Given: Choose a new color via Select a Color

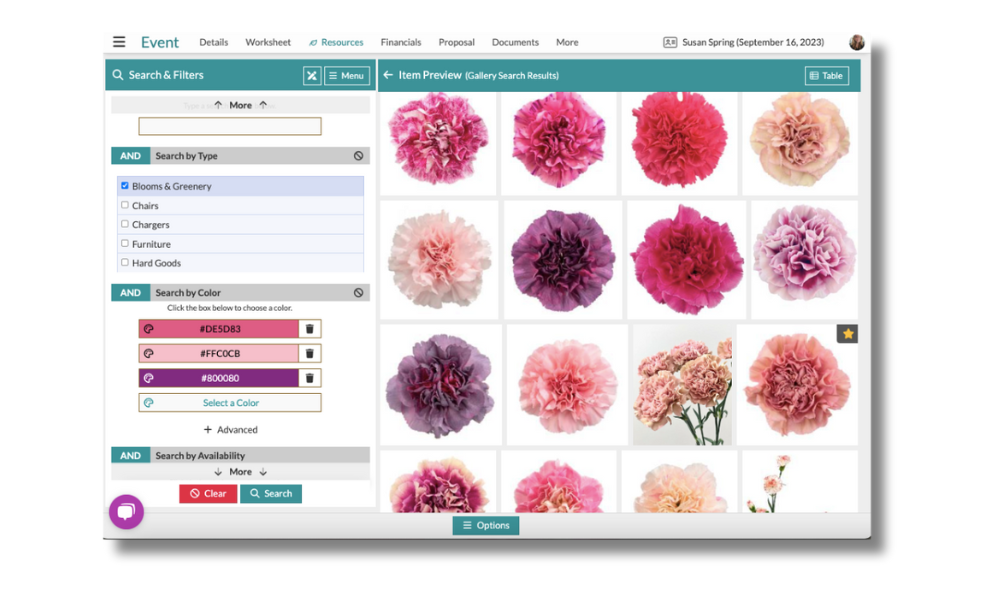Looking at the screenshot, I should (229, 402).
